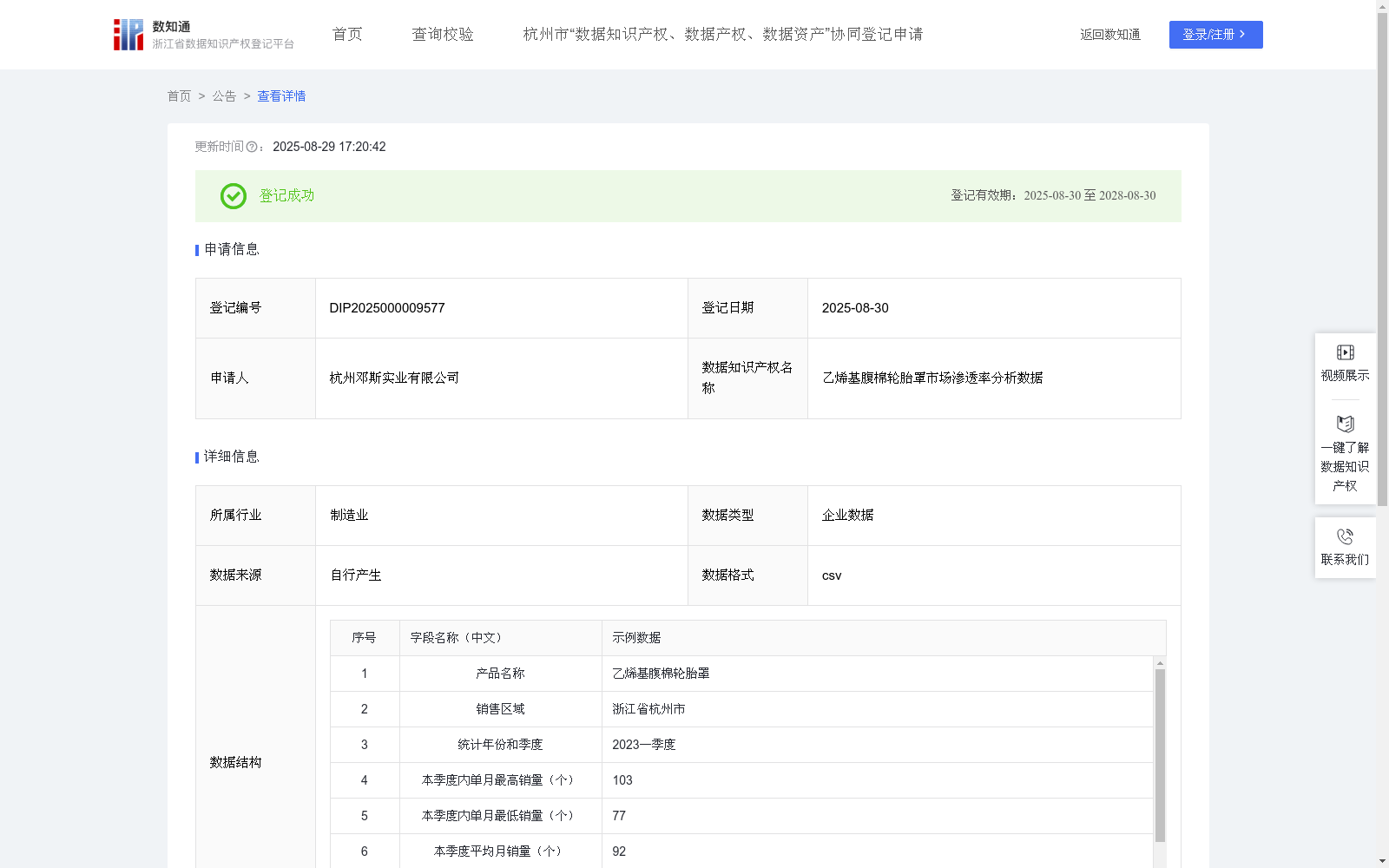The width and height of the screenshot is (1389, 868).
Task: Select the 首页 navigation menu item
Action: point(346,35)
